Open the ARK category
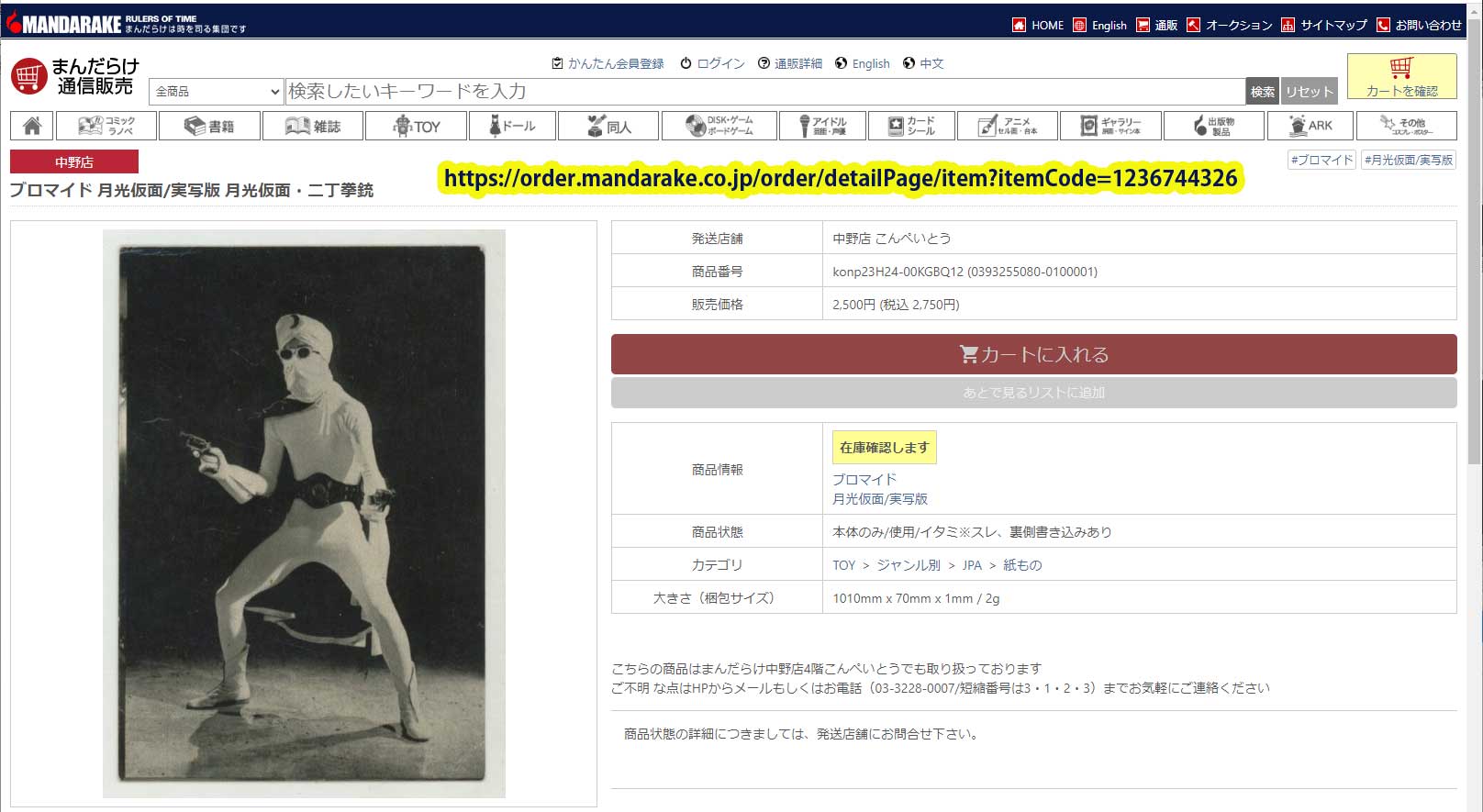1483x812 pixels. click(x=1310, y=126)
